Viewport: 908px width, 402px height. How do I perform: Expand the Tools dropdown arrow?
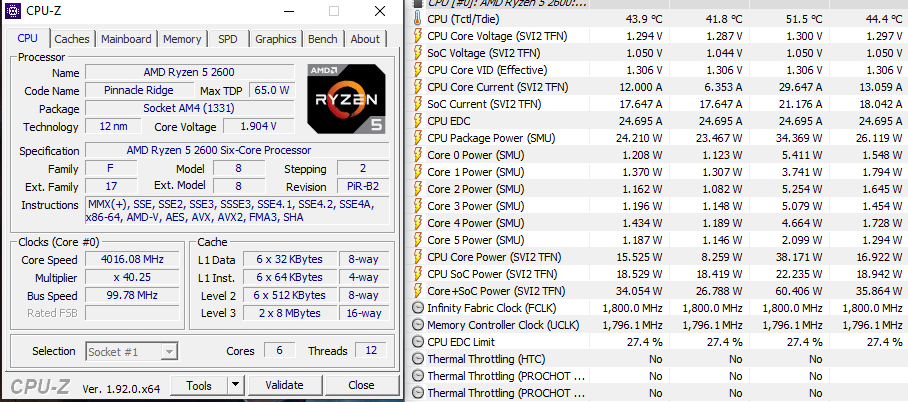(x=235, y=385)
